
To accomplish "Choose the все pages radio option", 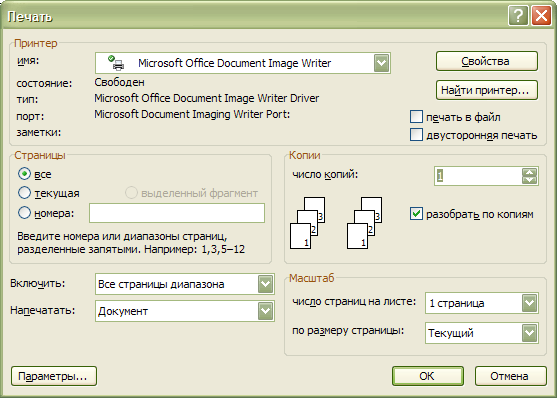I will (24, 174).
